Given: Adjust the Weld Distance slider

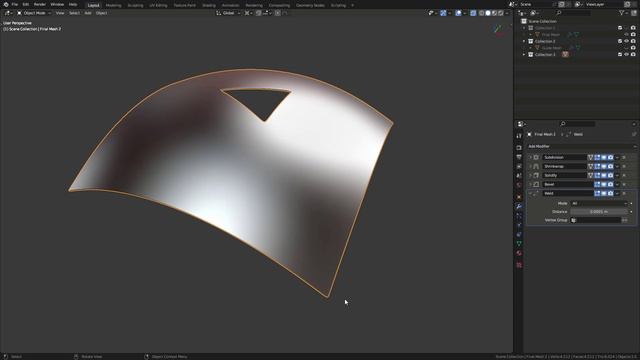Looking at the screenshot, I should pos(598,212).
